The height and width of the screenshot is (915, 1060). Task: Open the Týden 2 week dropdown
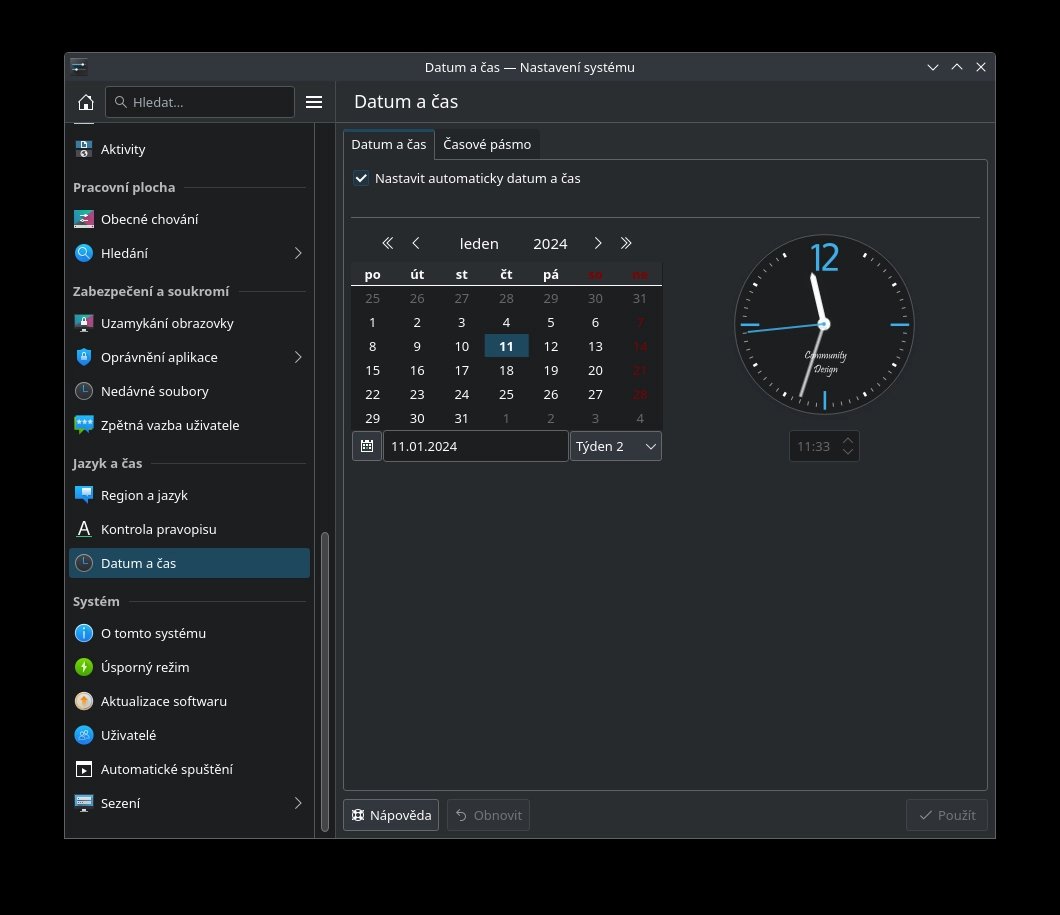615,446
